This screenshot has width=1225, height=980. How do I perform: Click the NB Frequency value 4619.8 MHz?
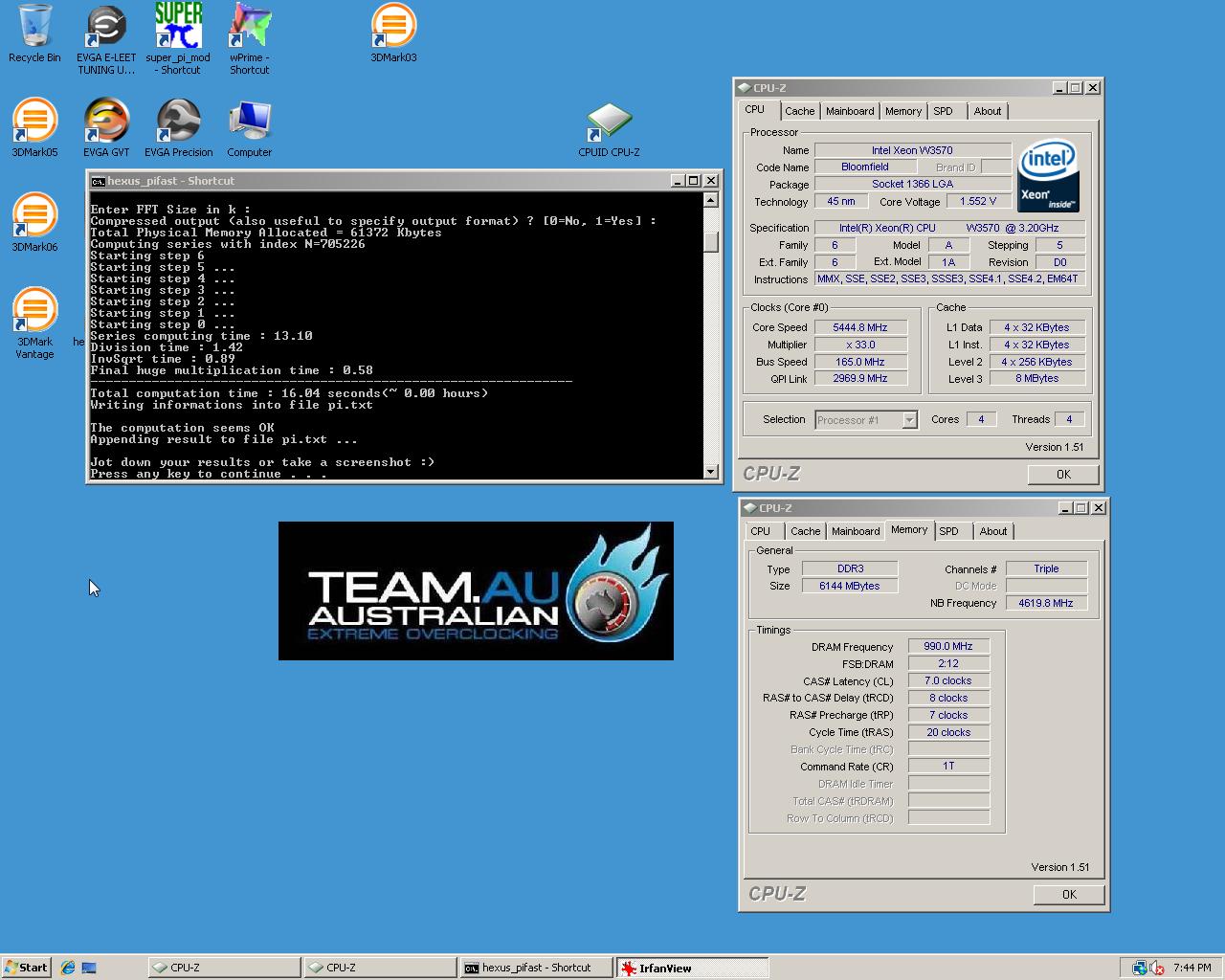coord(1046,604)
